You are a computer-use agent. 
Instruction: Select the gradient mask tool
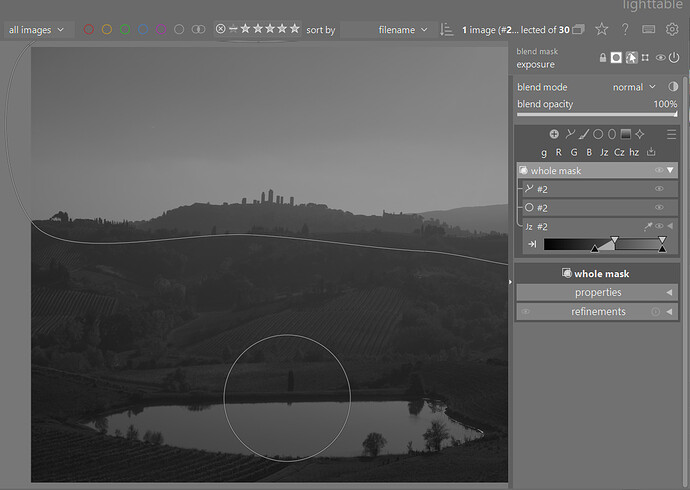(x=625, y=134)
